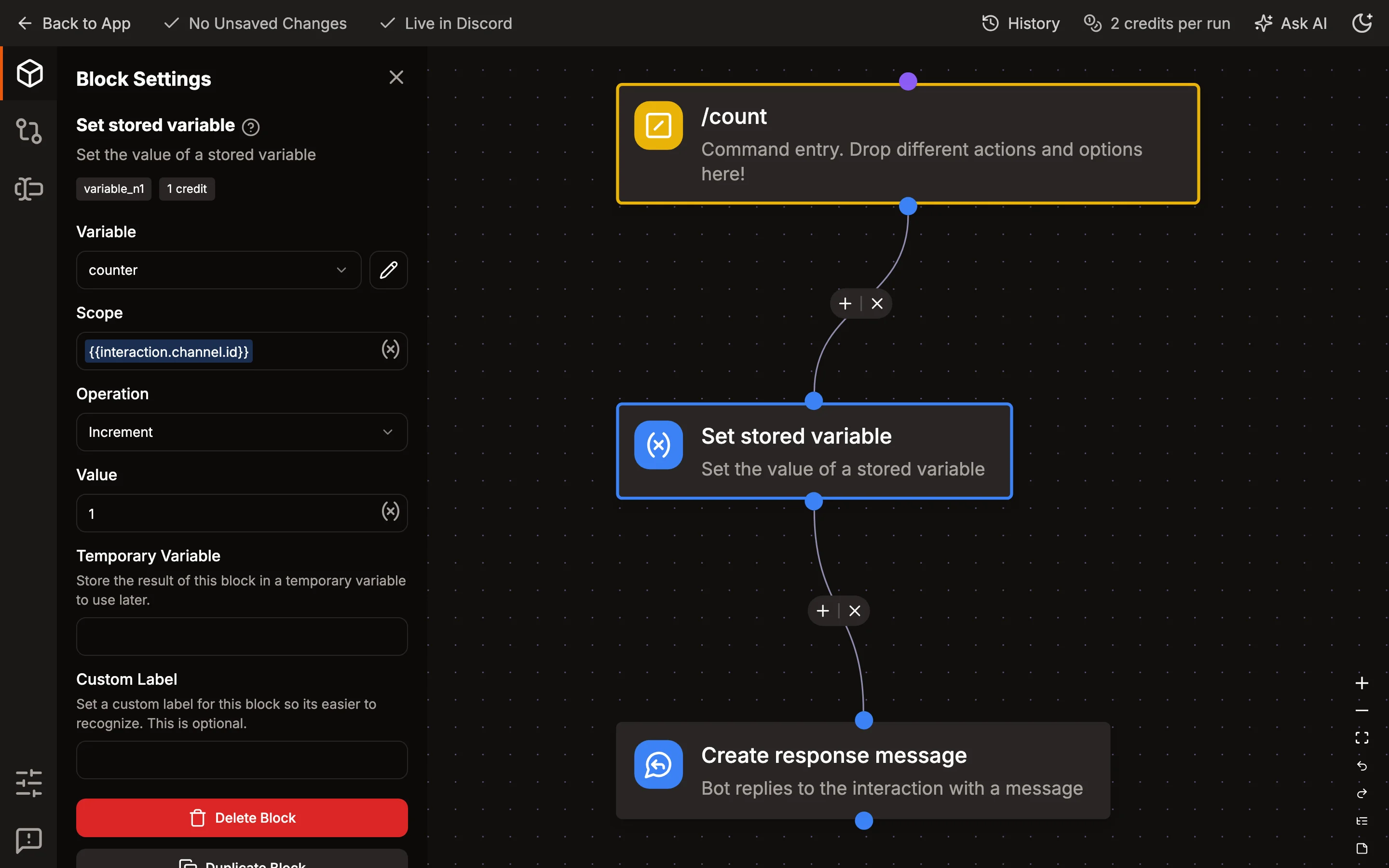The height and width of the screenshot is (868, 1389).
Task: Select the Set stored variable block on canvas
Action: pos(814,451)
